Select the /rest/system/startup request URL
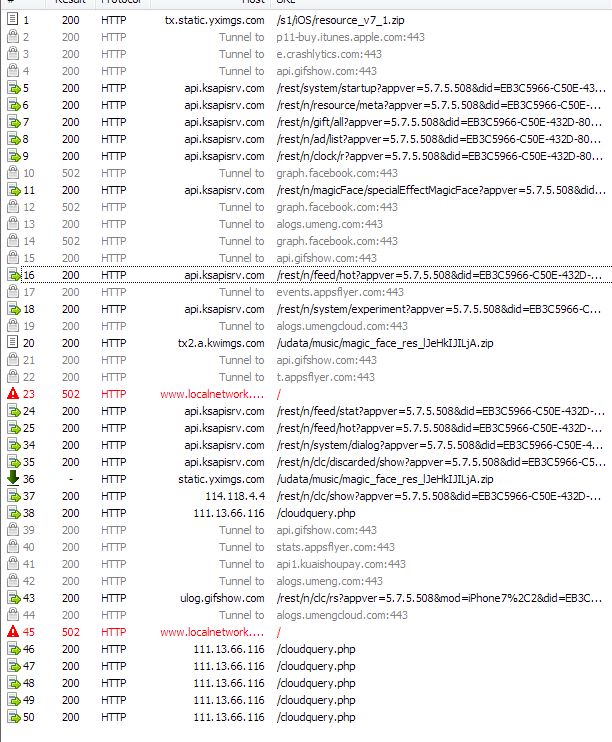Screen dimensions: 612x742 click(441, 88)
